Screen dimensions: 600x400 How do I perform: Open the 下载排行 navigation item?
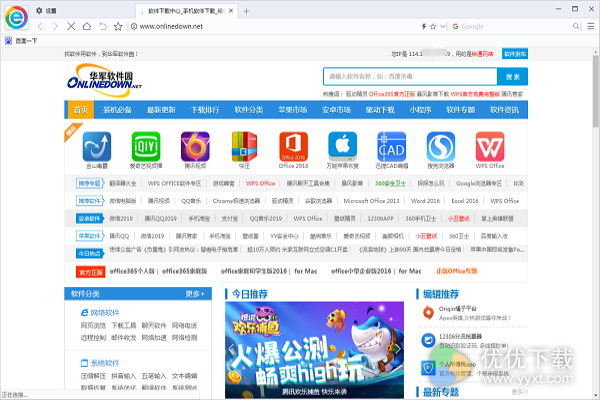[x=205, y=110]
